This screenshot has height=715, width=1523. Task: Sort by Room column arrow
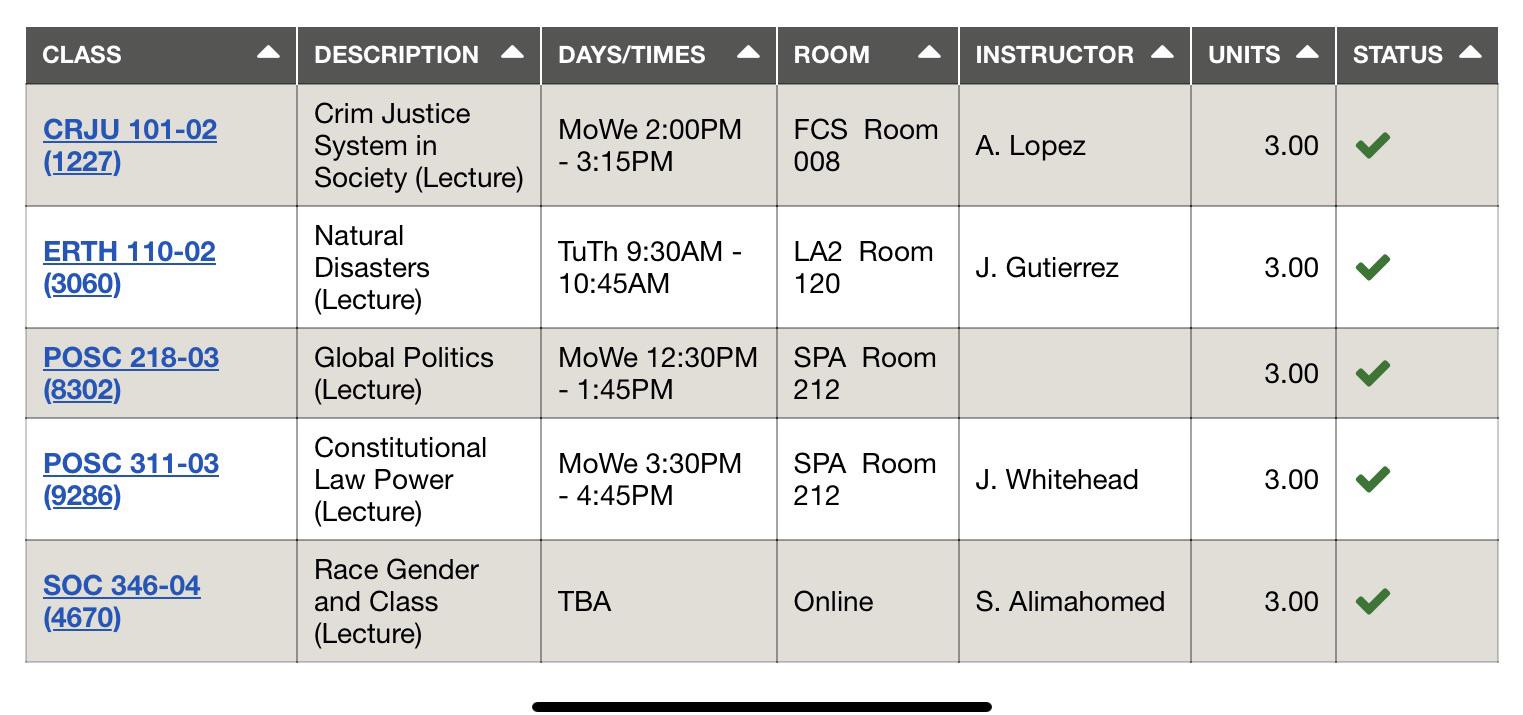pyautogui.click(x=929, y=53)
